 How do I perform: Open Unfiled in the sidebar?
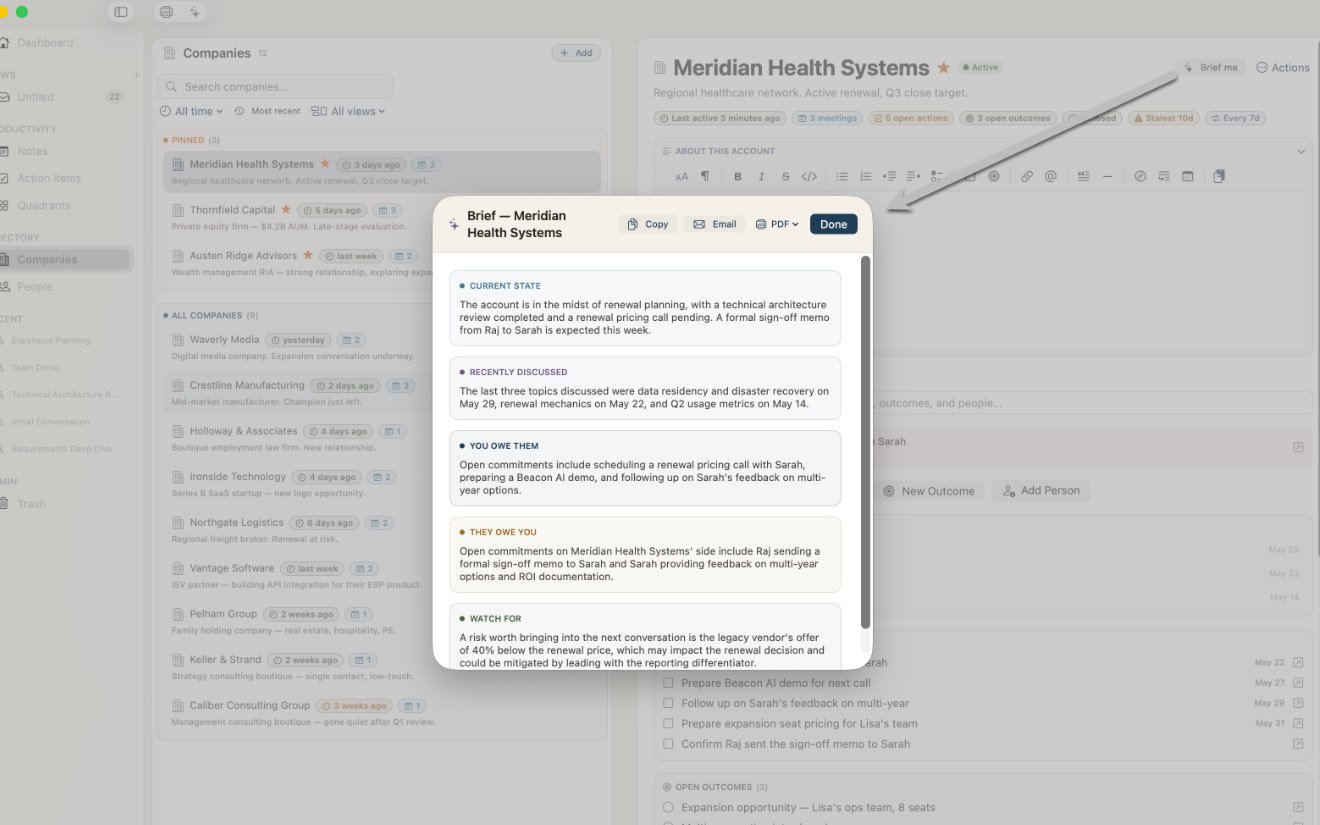click(x=63, y=97)
